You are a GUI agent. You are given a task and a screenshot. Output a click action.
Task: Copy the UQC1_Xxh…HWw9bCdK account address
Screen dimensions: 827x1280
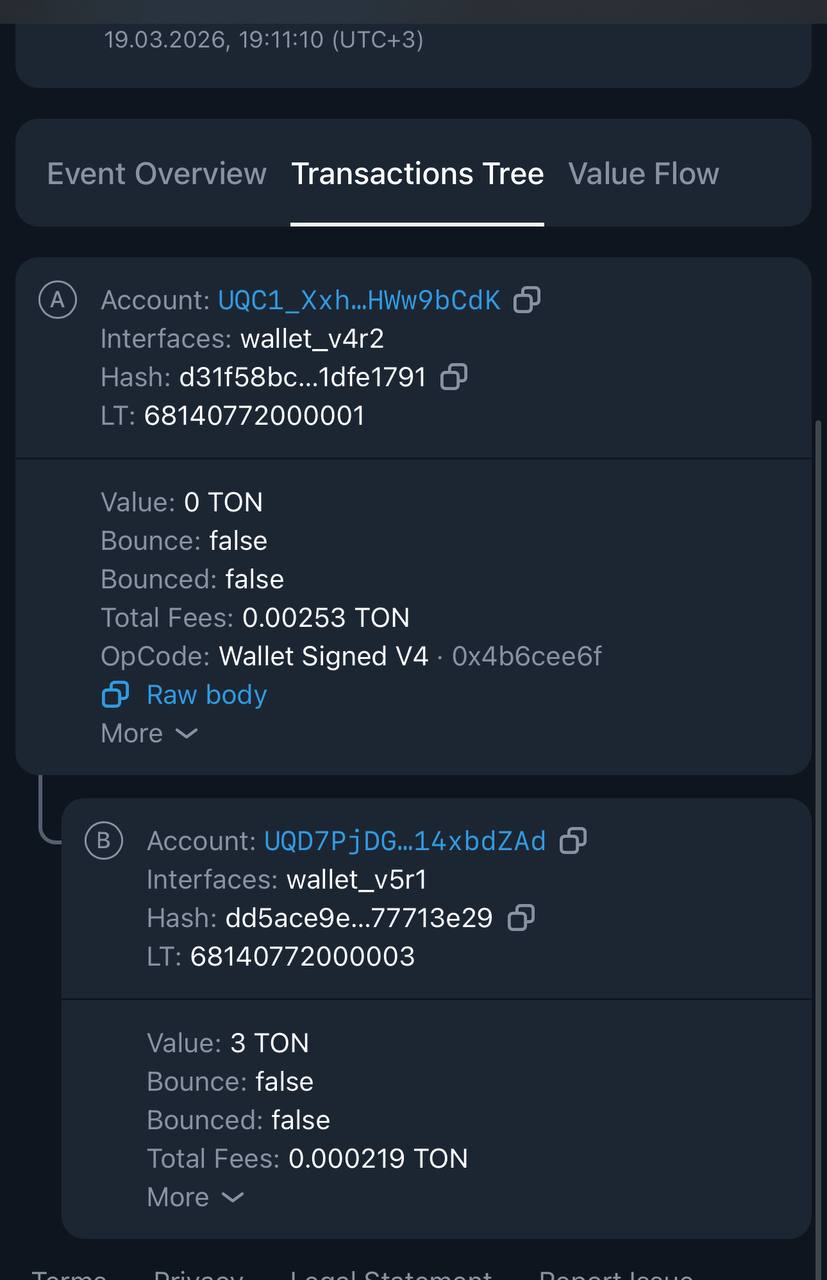click(x=527, y=300)
